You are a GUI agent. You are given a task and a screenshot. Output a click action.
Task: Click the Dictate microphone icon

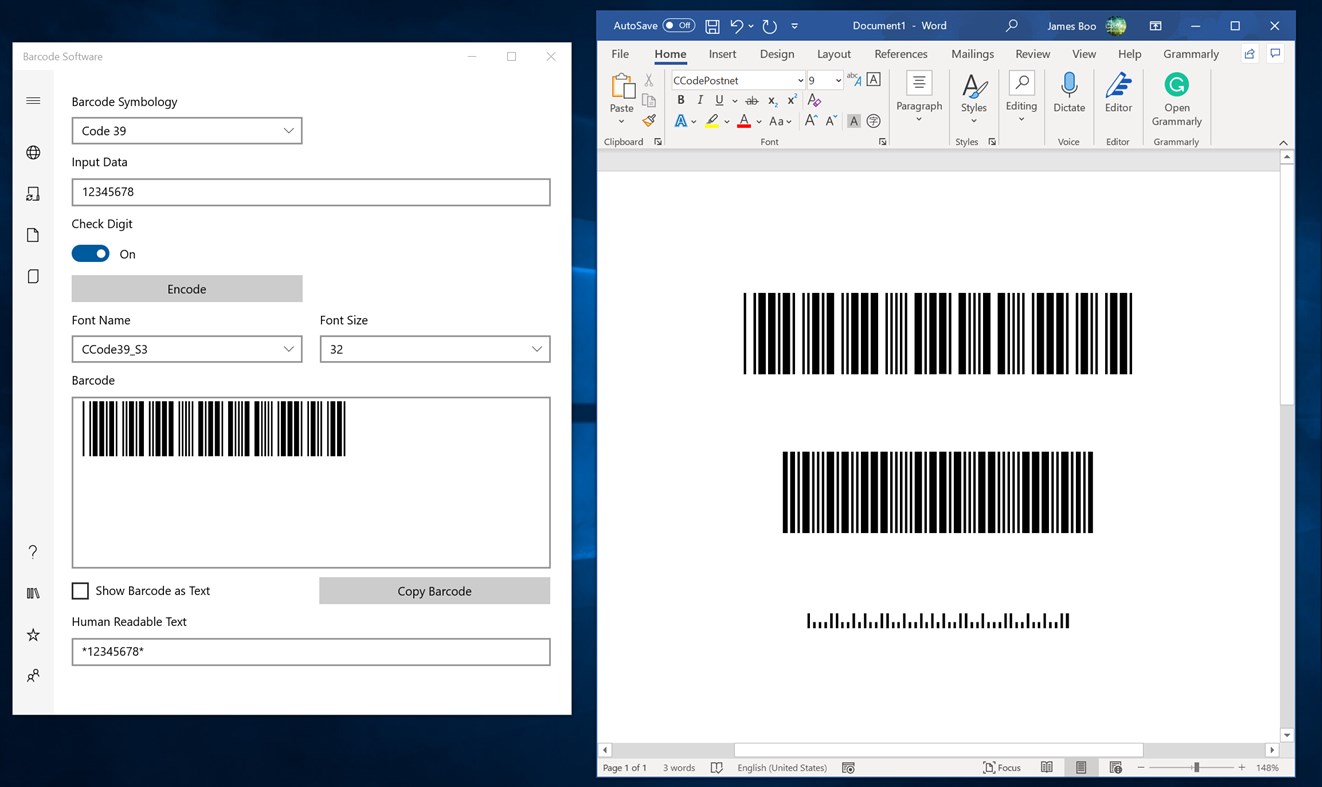pos(1069,92)
